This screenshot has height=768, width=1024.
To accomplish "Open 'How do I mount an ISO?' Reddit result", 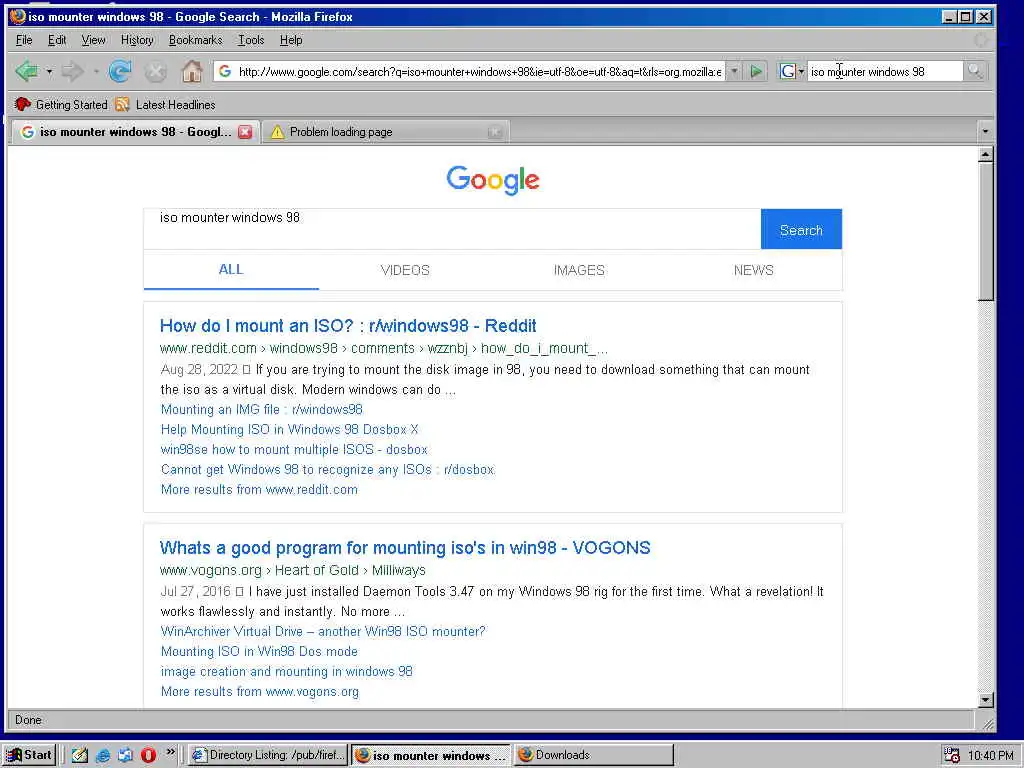I will [x=348, y=326].
